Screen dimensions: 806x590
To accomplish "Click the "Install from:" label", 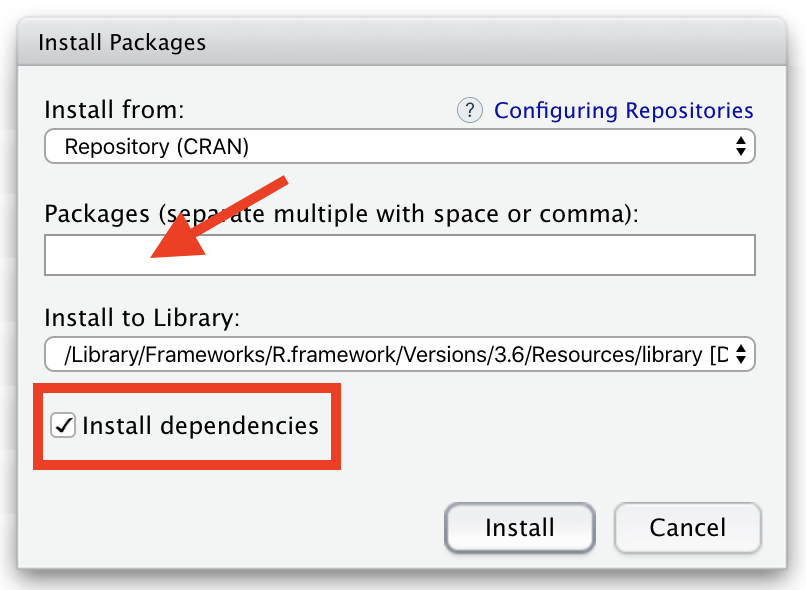I will pyautogui.click(x=115, y=110).
